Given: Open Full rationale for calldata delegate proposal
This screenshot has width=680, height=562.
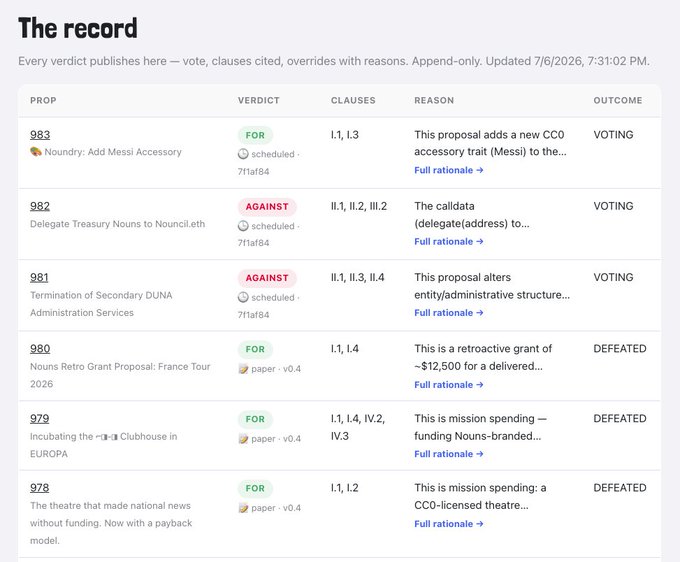Looking at the screenshot, I should point(448,242).
